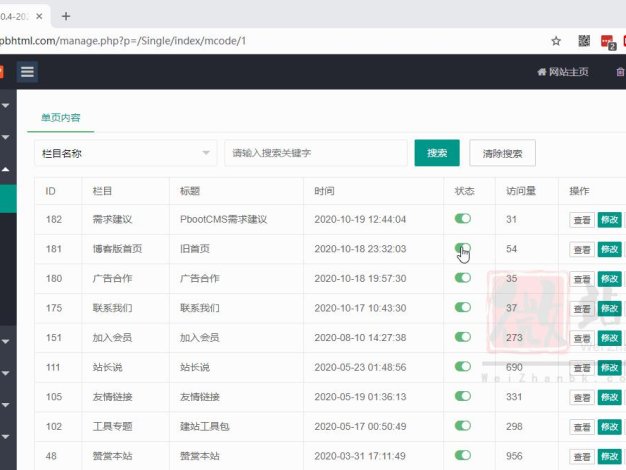Expand the first collapsed sidebar menu arrow
The width and height of the screenshot is (626, 470).
point(6,105)
